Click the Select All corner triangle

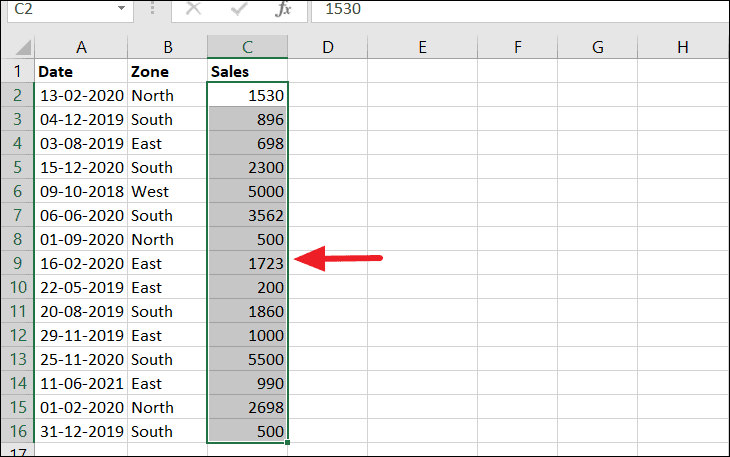tap(17, 47)
